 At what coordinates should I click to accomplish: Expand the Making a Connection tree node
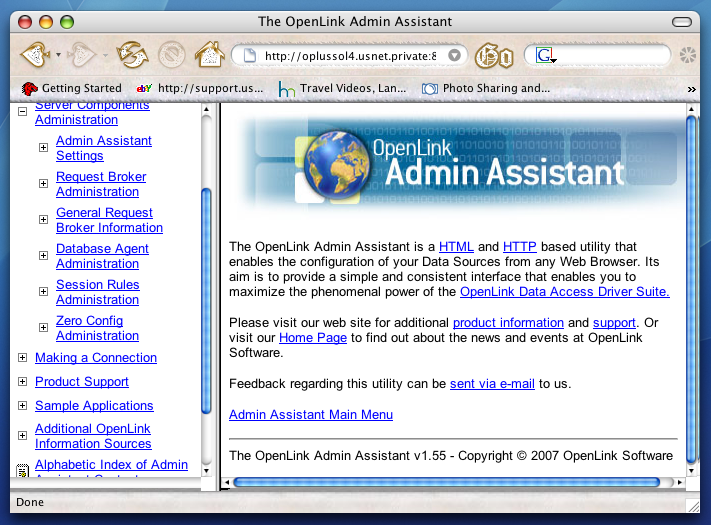point(23,358)
